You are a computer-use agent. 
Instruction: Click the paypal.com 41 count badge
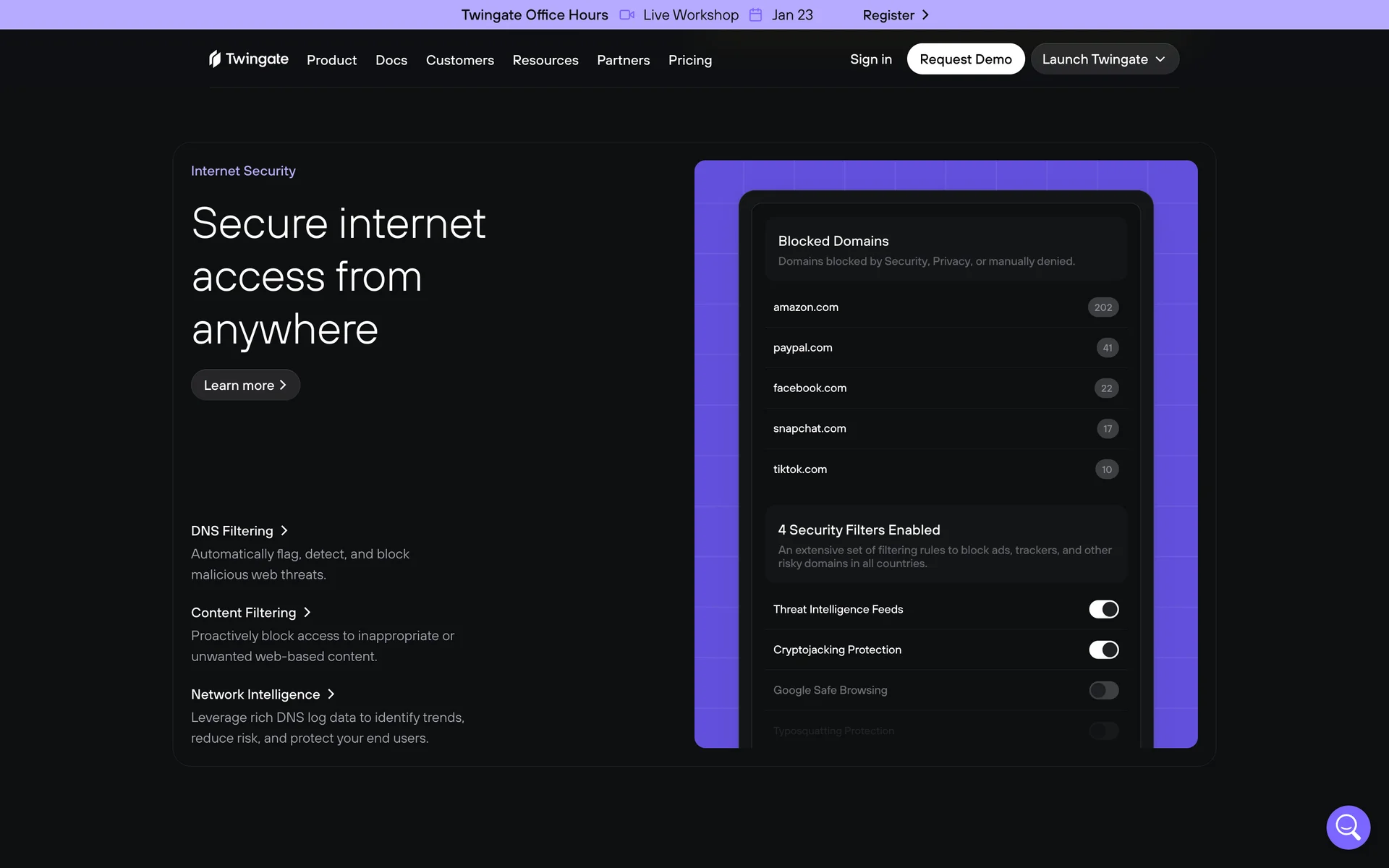coord(1107,348)
